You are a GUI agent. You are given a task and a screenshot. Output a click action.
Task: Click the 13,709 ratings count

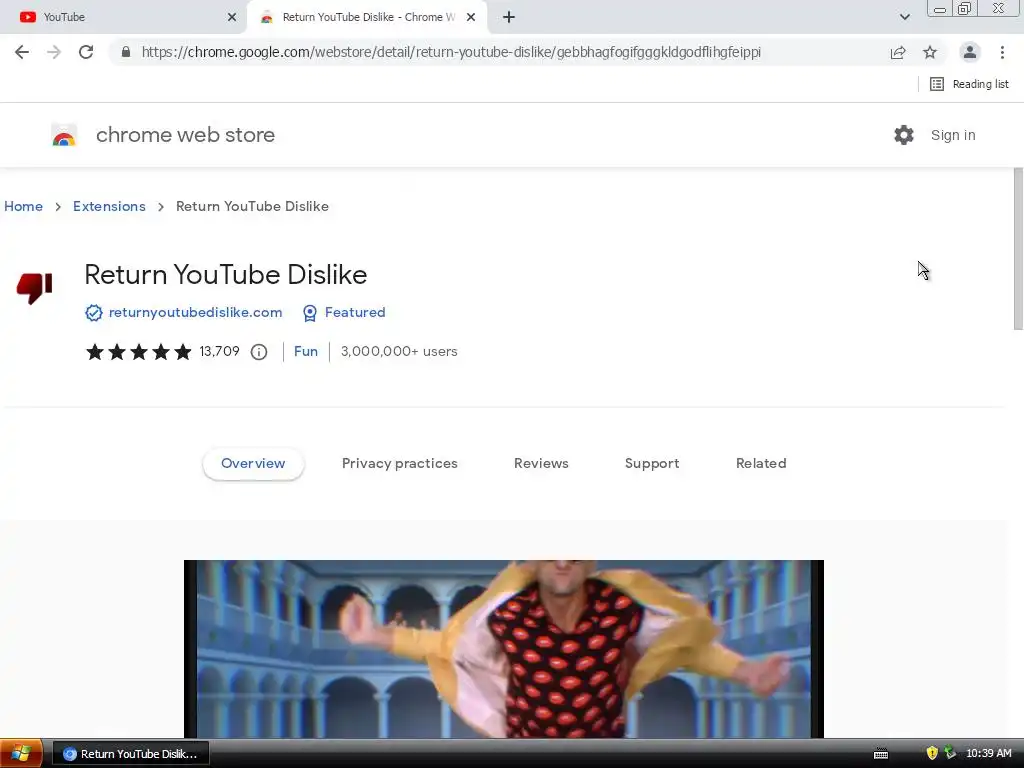coord(219,351)
